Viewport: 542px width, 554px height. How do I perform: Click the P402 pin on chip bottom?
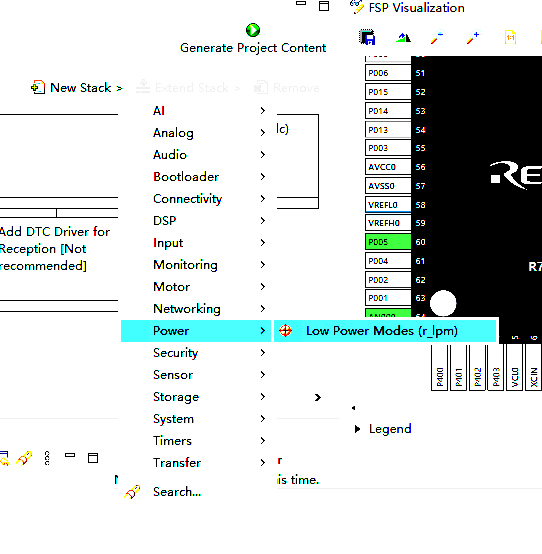point(477,368)
